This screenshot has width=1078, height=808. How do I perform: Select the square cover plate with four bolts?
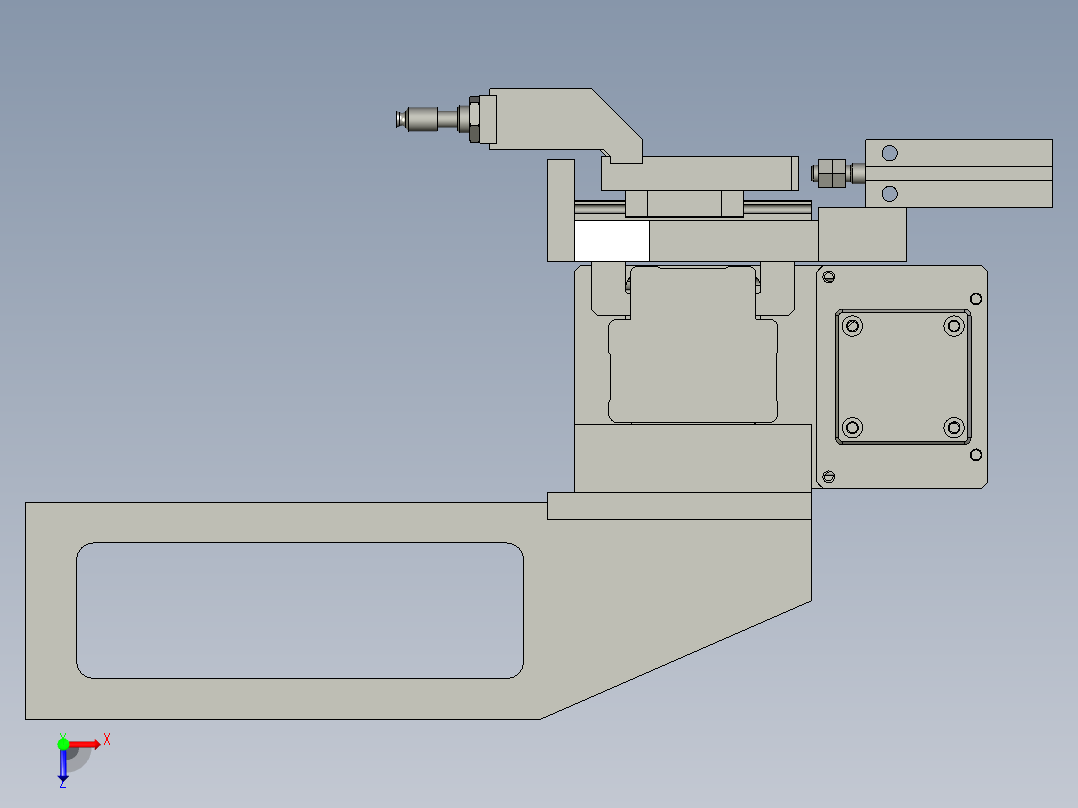click(x=903, y=377)
